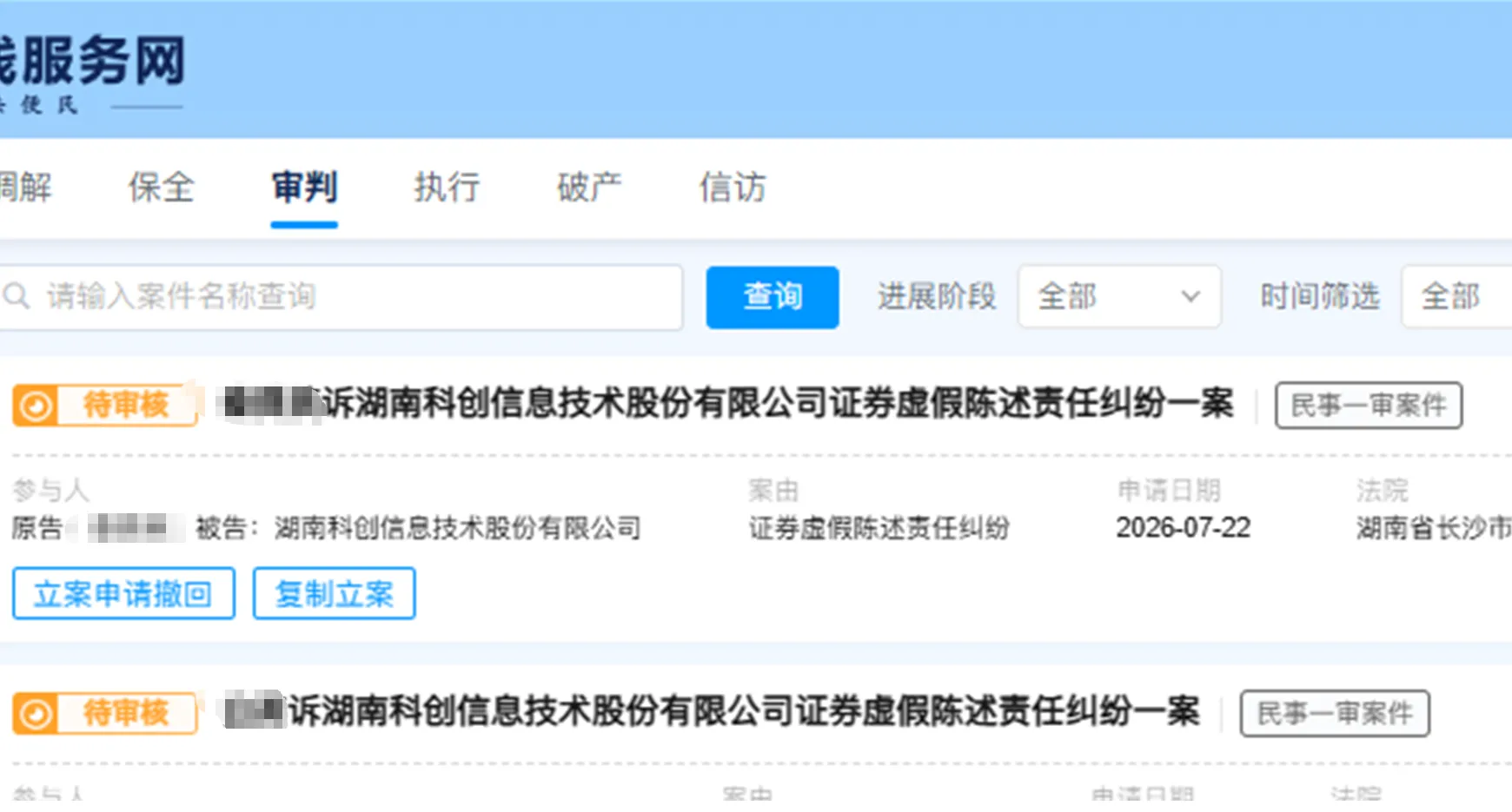The width and height of the screenshot is (1512, 812).
Task: Expand the 进展阶段 dropdown
Action: coord(1119,297)
